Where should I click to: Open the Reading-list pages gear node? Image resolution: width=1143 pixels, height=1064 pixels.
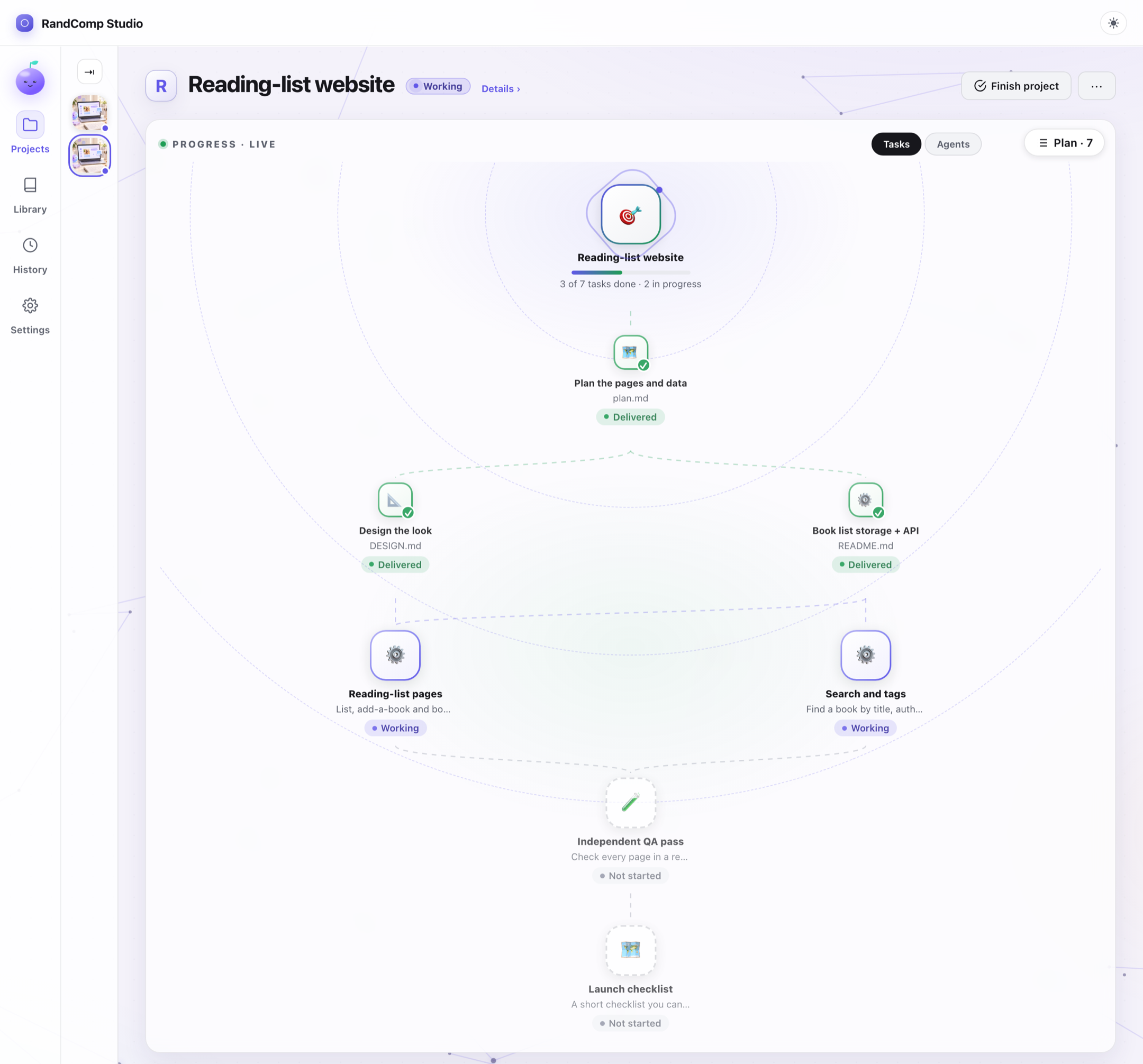tap(395, 656)
